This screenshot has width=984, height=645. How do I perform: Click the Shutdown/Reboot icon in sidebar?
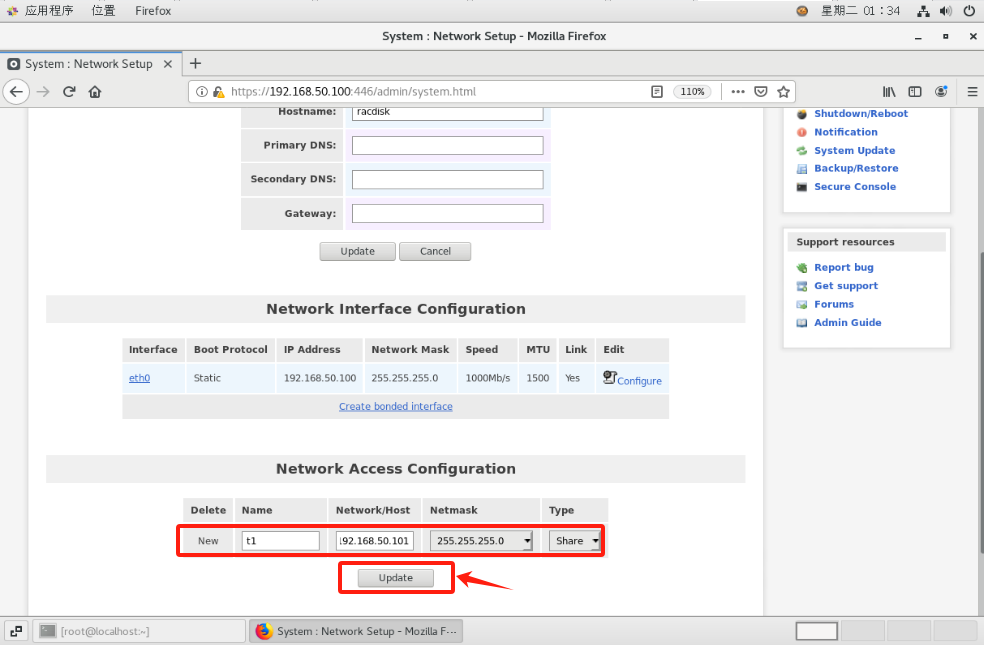tap(801, 114)
